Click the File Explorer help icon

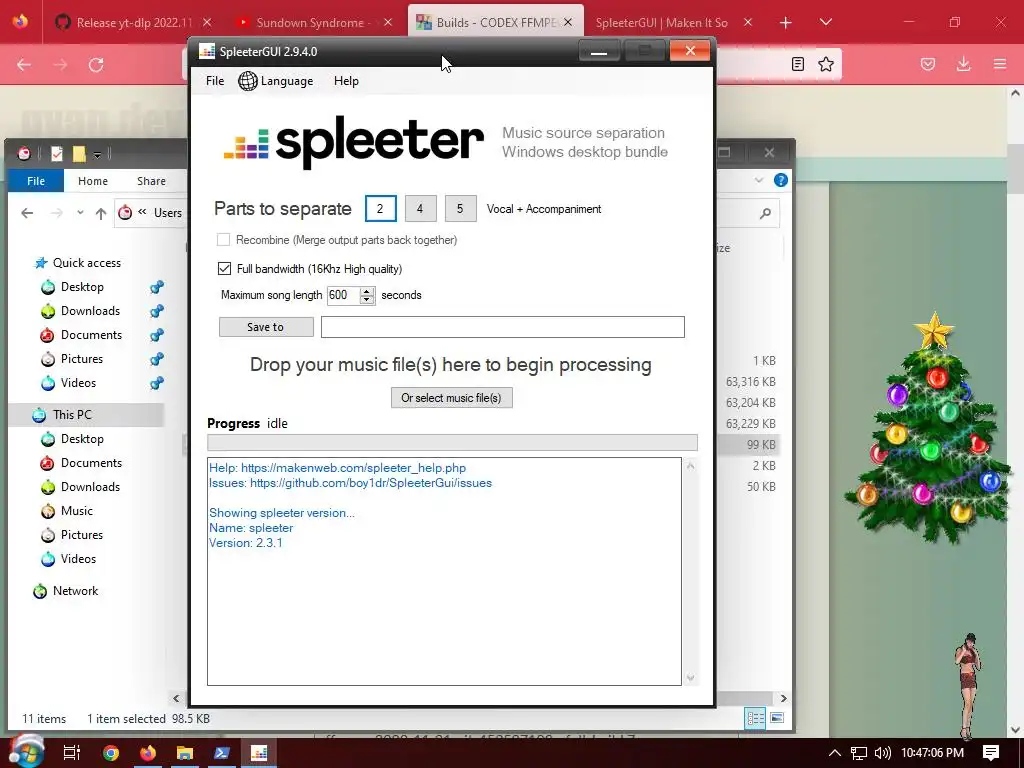pos(780,180)
